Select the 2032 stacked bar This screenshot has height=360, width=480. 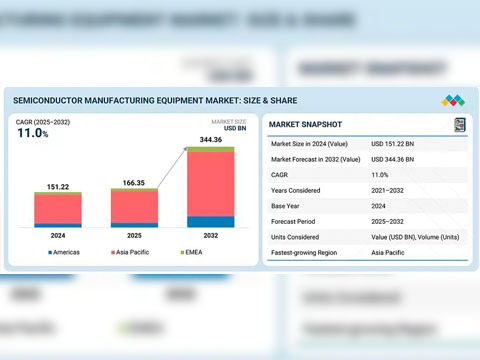tap(211, 187)
